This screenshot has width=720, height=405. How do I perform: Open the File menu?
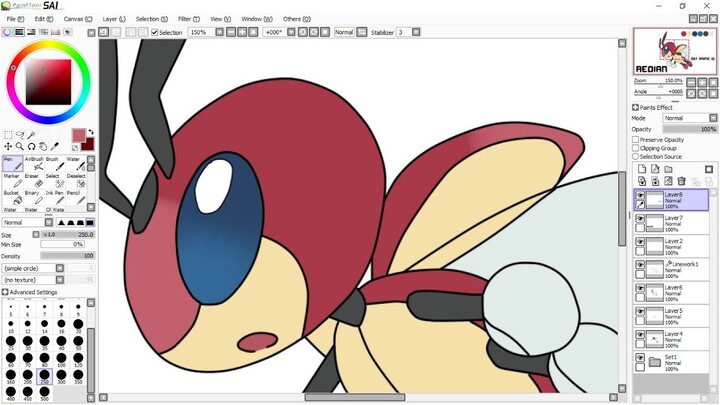click(x=15, y=19)
